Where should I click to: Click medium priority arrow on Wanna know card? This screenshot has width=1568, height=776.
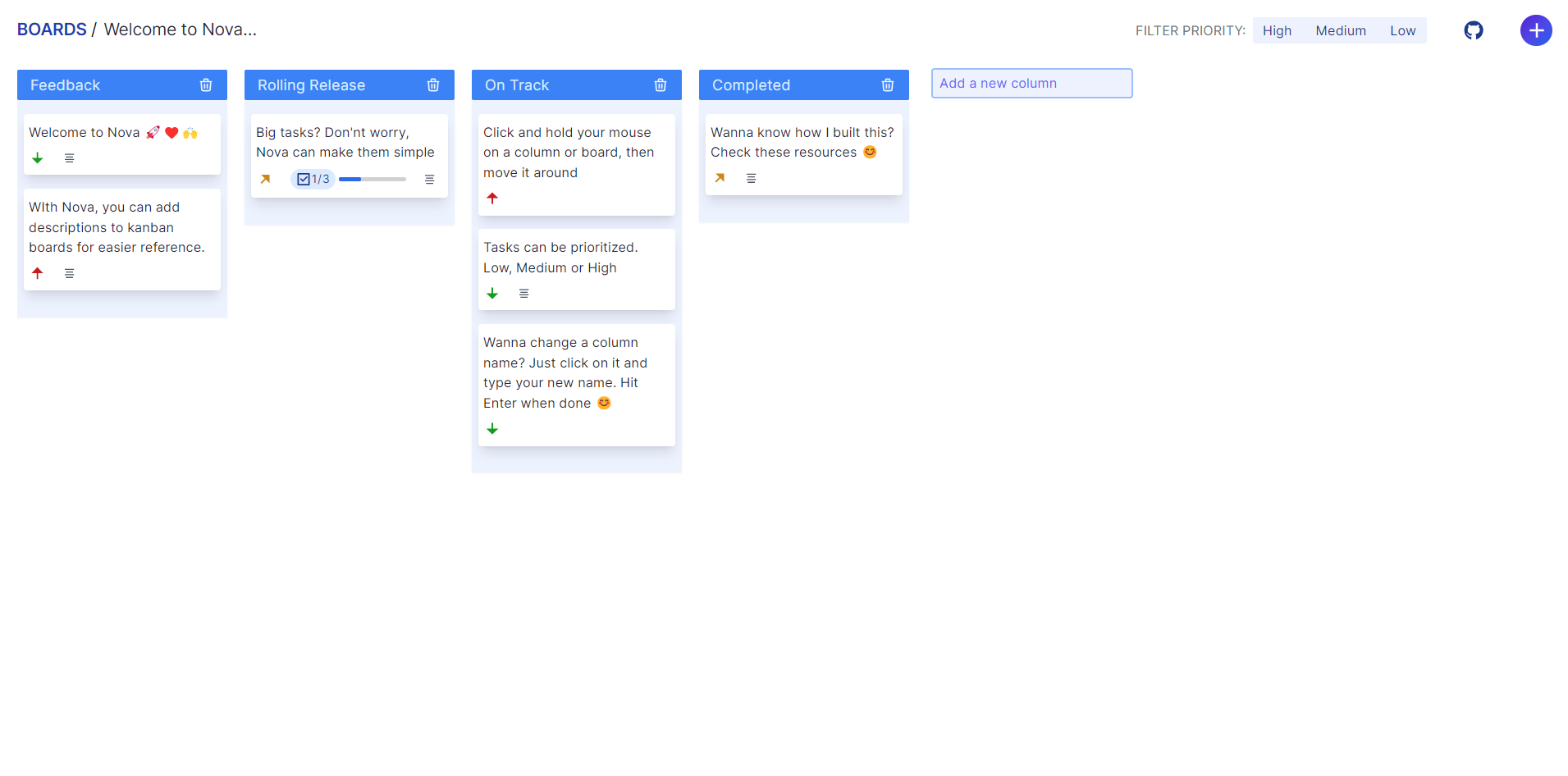click(720, 178)
